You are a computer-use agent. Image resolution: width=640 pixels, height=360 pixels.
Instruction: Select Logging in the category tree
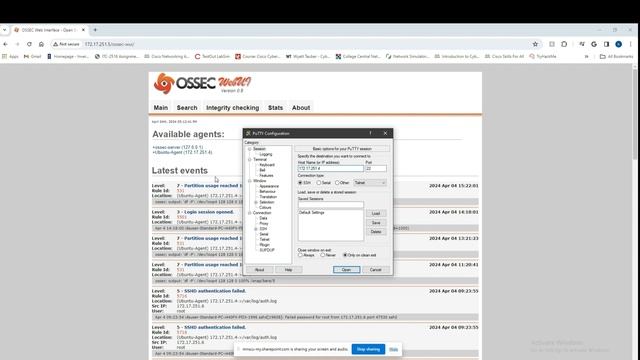[266, 154]
